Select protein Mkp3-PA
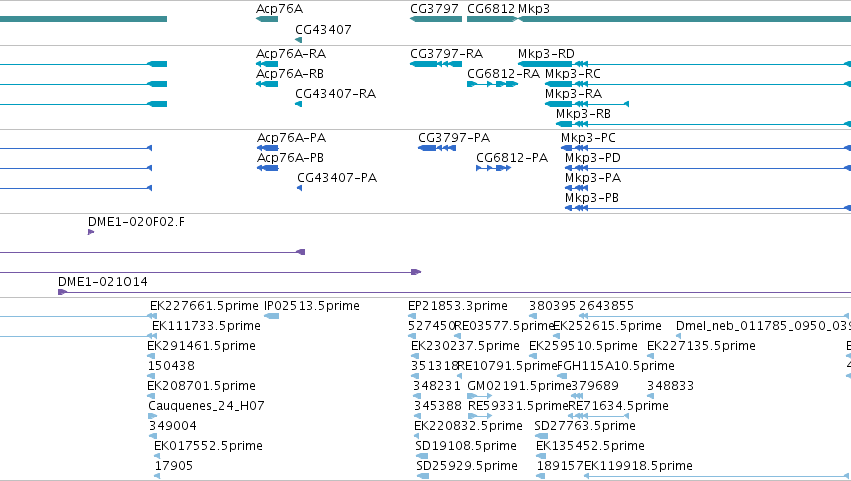Image resolution: width=851 pixels, height=481 pixels. [593, 178]
